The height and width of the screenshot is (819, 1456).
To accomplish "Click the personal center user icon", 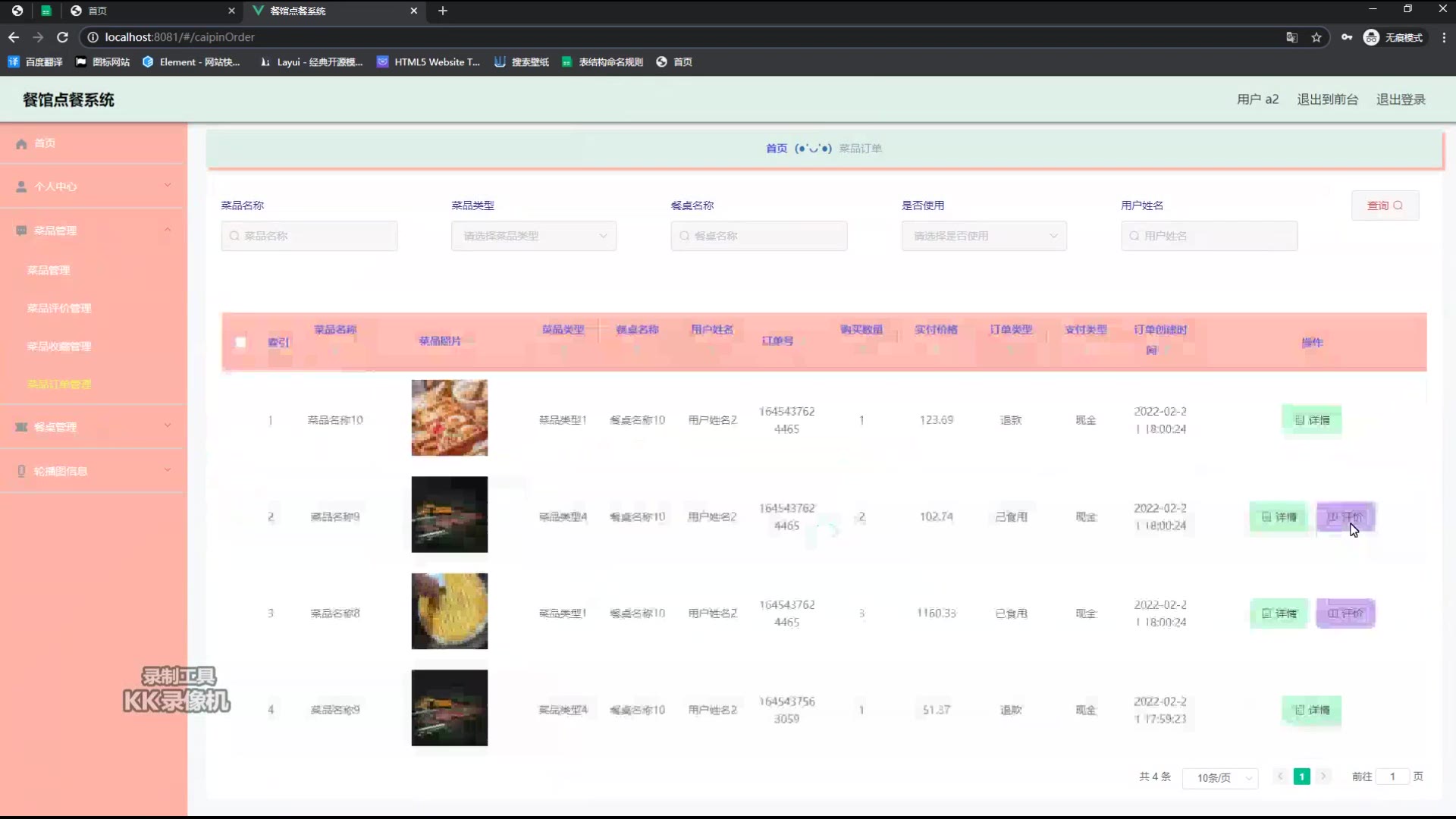I will [x=21, y=187].
